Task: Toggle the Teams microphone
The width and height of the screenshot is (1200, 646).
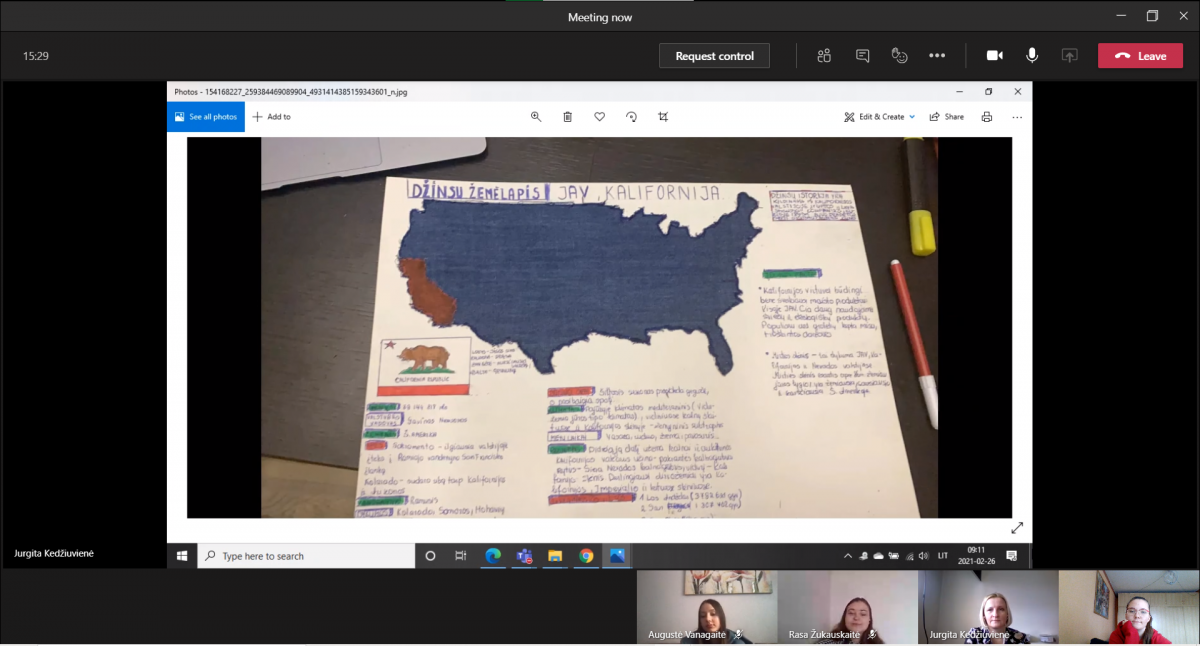Action: [1032, 56]
